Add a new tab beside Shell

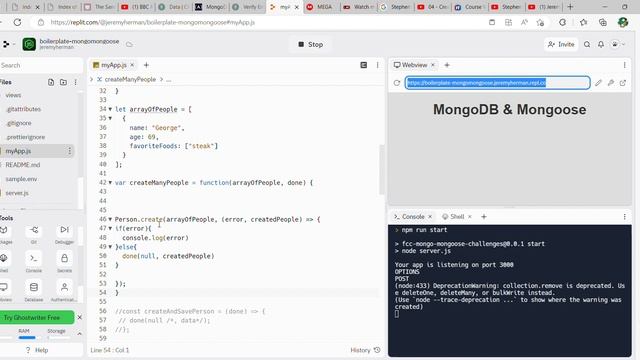point(484,217)
